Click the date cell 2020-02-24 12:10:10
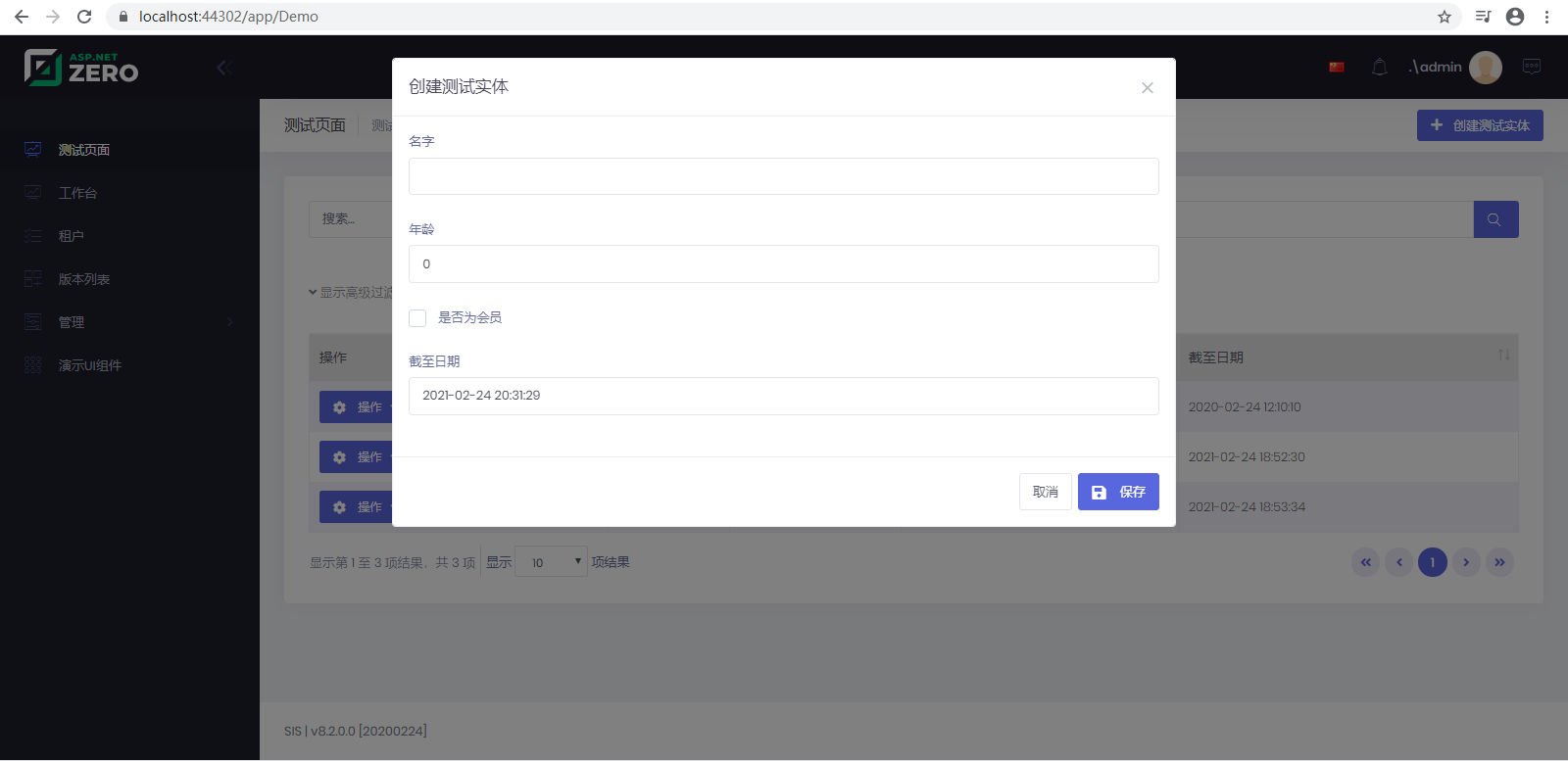 coord(1245,407)
